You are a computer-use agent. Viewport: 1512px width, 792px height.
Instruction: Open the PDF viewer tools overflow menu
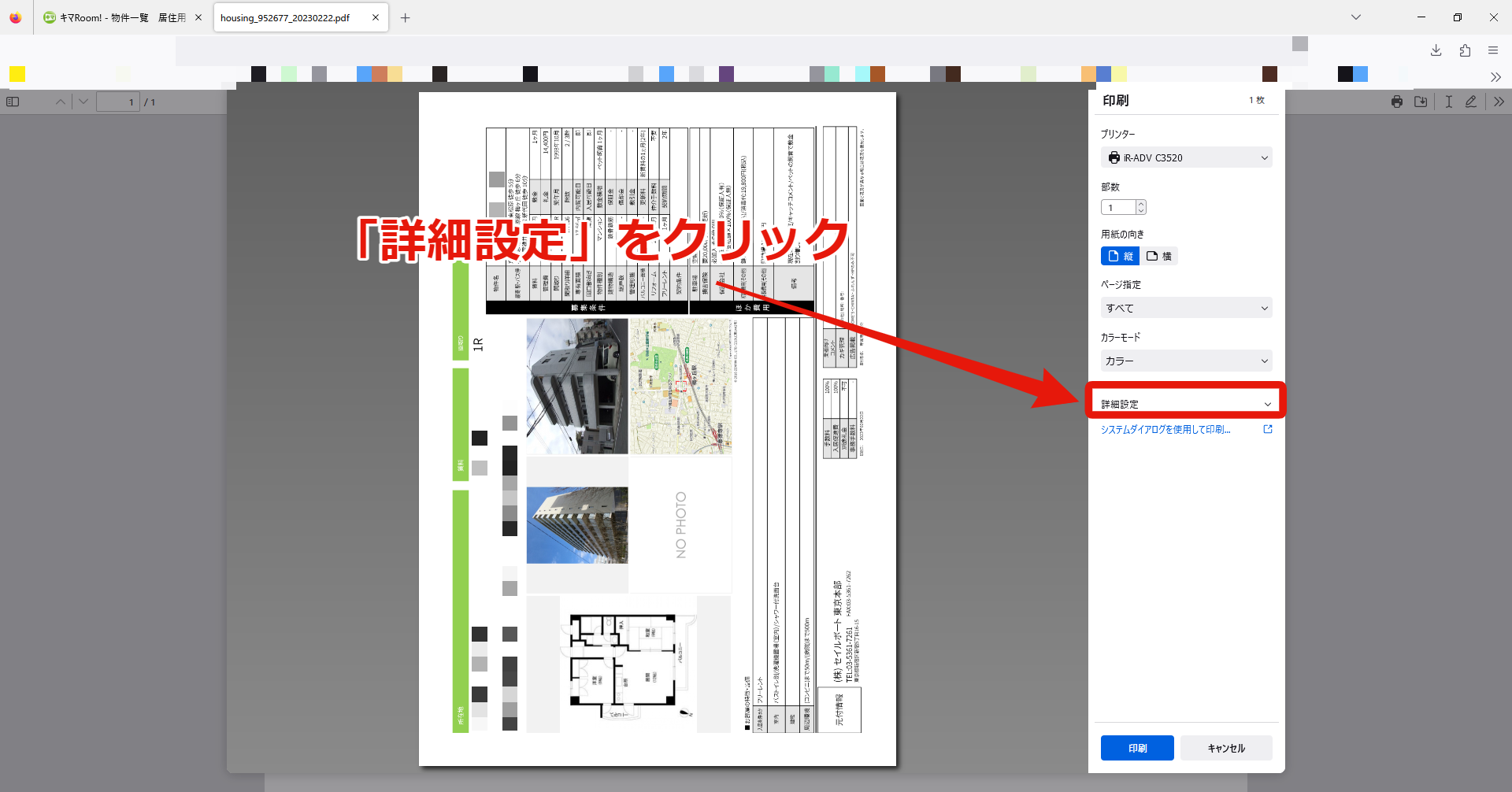pyautogui.click(x=1499, y=102)
